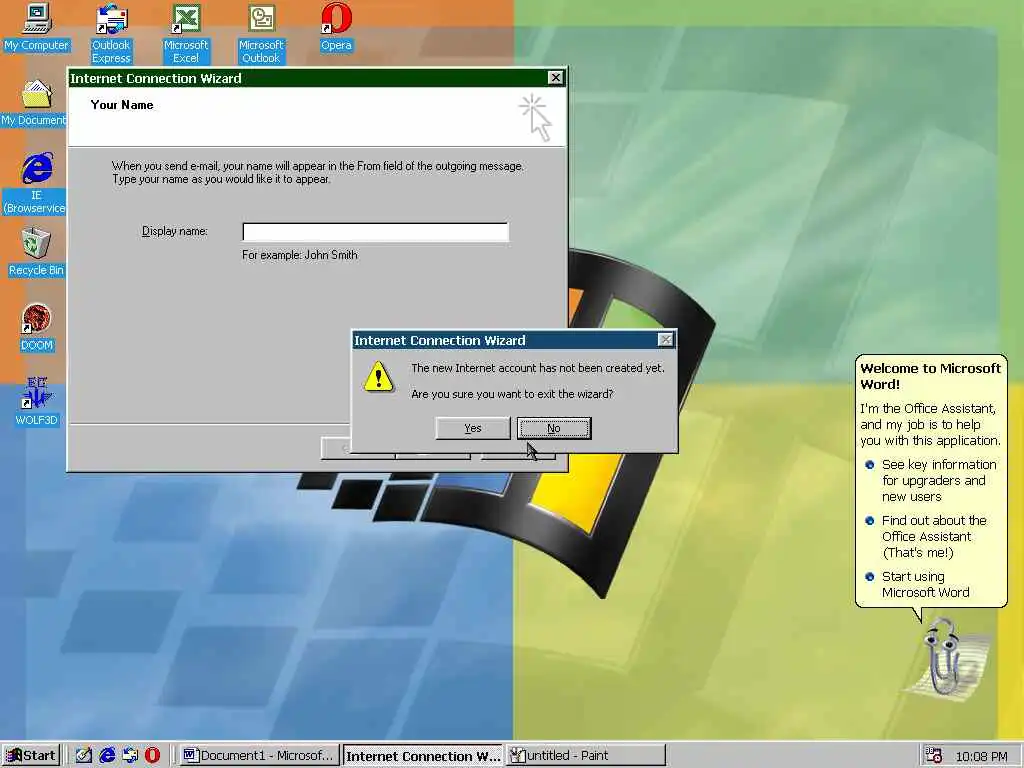The image size is (1024, 768).
Task: Open the My Documents folder icon
Action: [x=34, y=103]
